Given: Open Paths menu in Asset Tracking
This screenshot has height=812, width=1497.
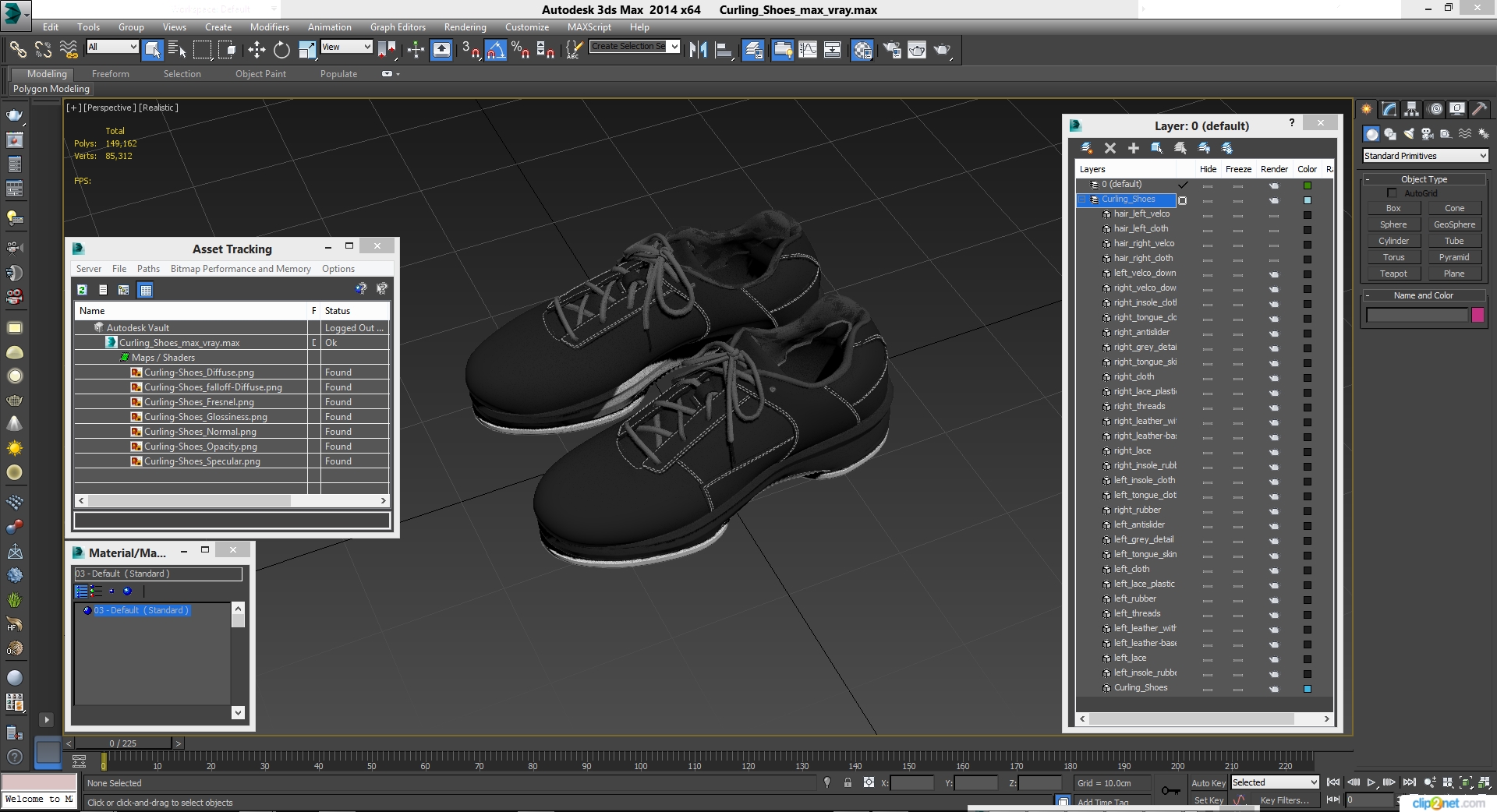Looking at the screenshot, I should (x=148, y=269).
